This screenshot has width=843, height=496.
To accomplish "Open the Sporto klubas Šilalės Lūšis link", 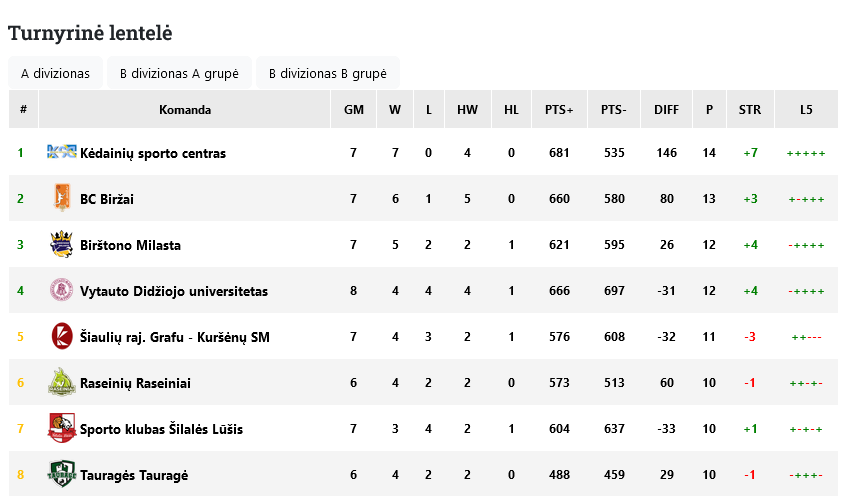I will point(161,429).
